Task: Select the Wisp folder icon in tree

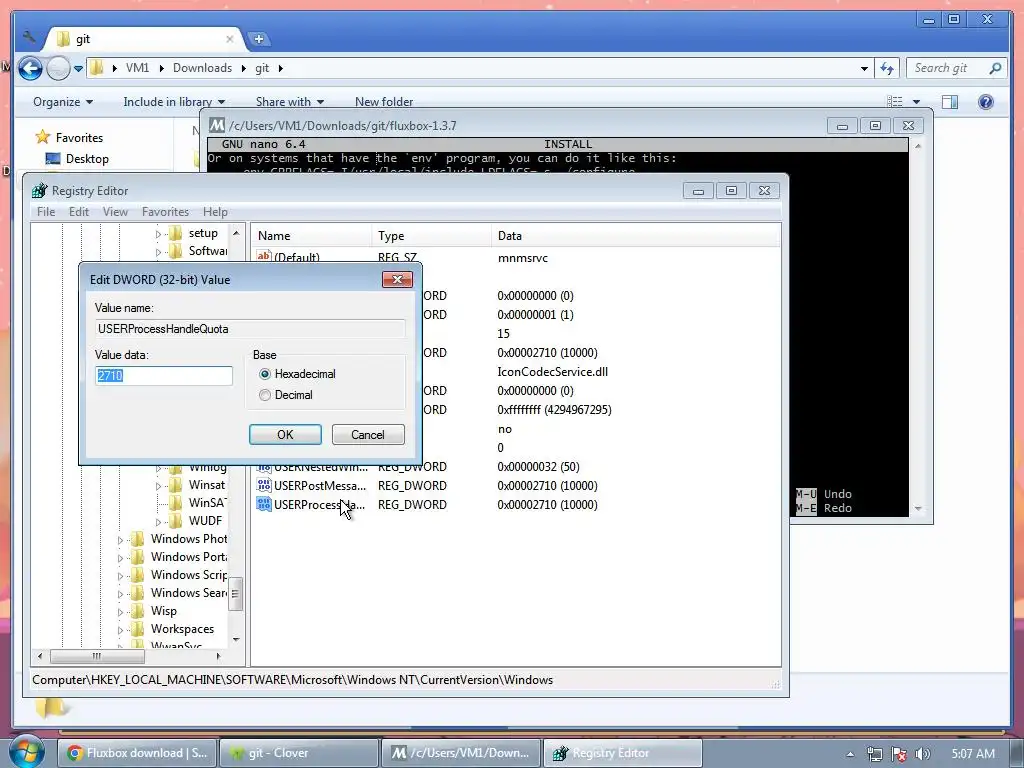Action: click(137, 611)
